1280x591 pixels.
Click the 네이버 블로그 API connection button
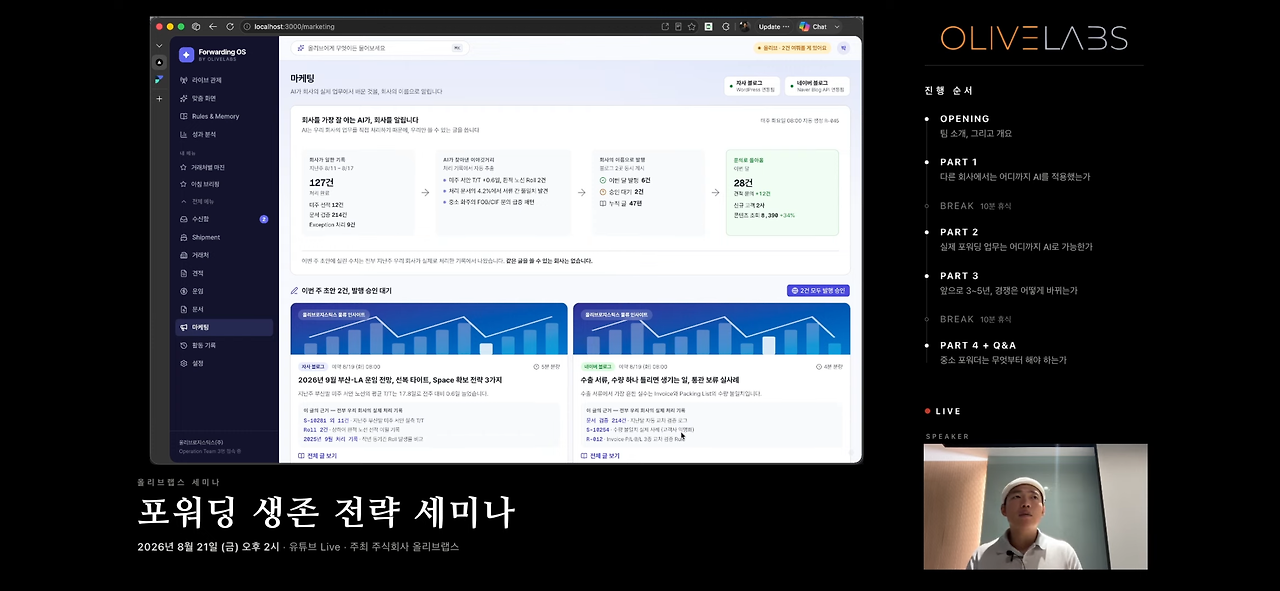[817, 86]
